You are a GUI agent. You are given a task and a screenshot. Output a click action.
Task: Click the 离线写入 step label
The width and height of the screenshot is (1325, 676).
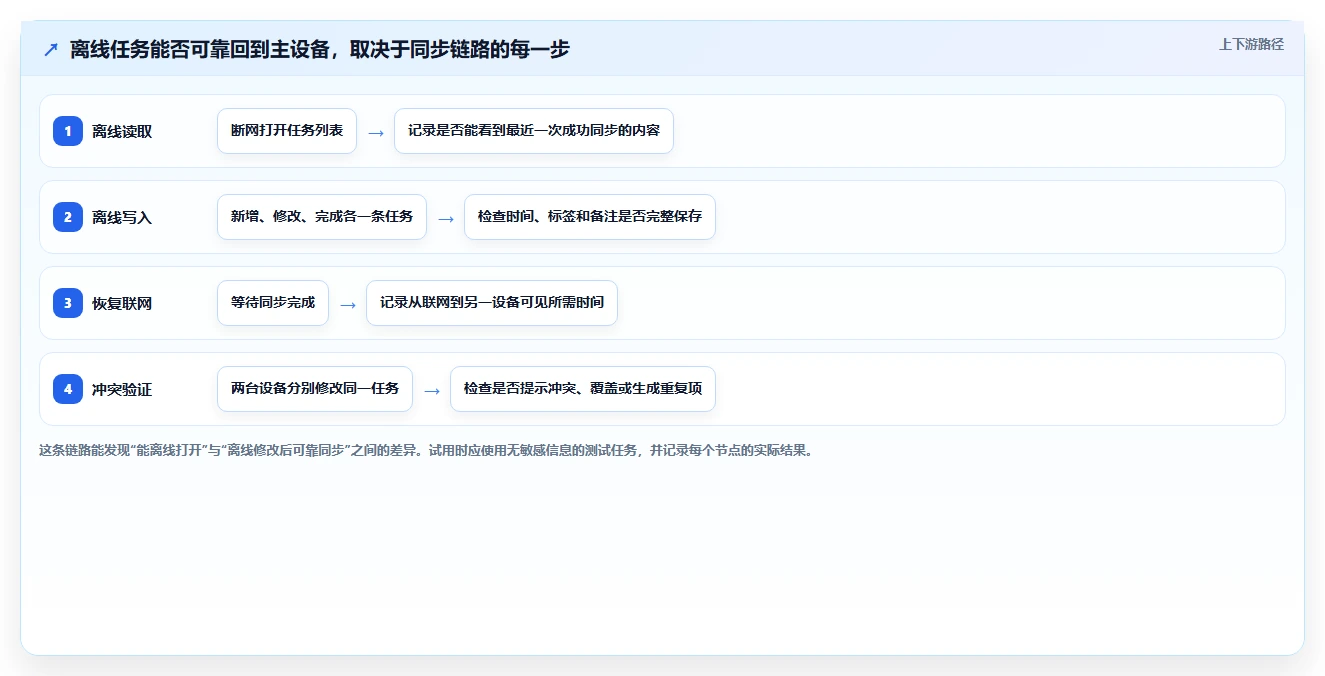click(122, 217)
